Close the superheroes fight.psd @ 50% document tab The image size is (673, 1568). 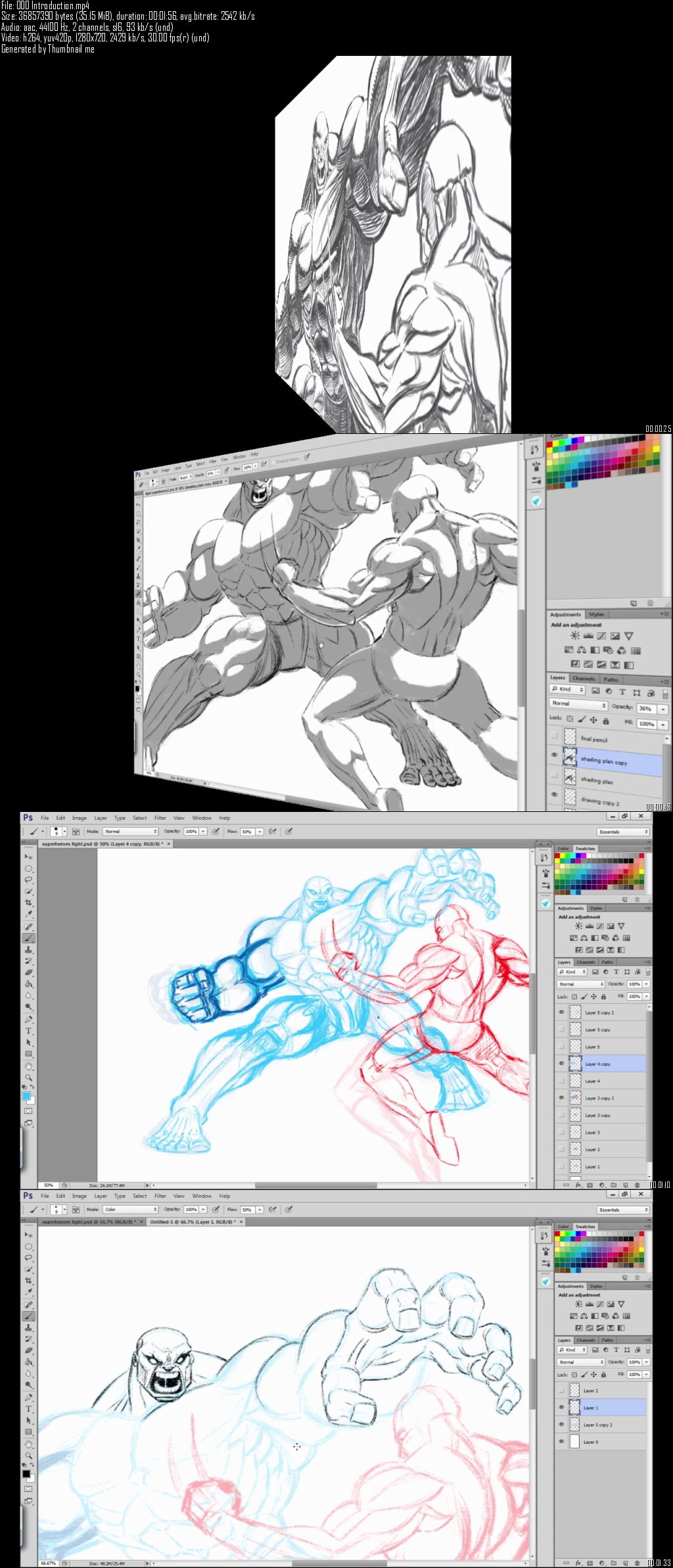(x=168, y=843)
